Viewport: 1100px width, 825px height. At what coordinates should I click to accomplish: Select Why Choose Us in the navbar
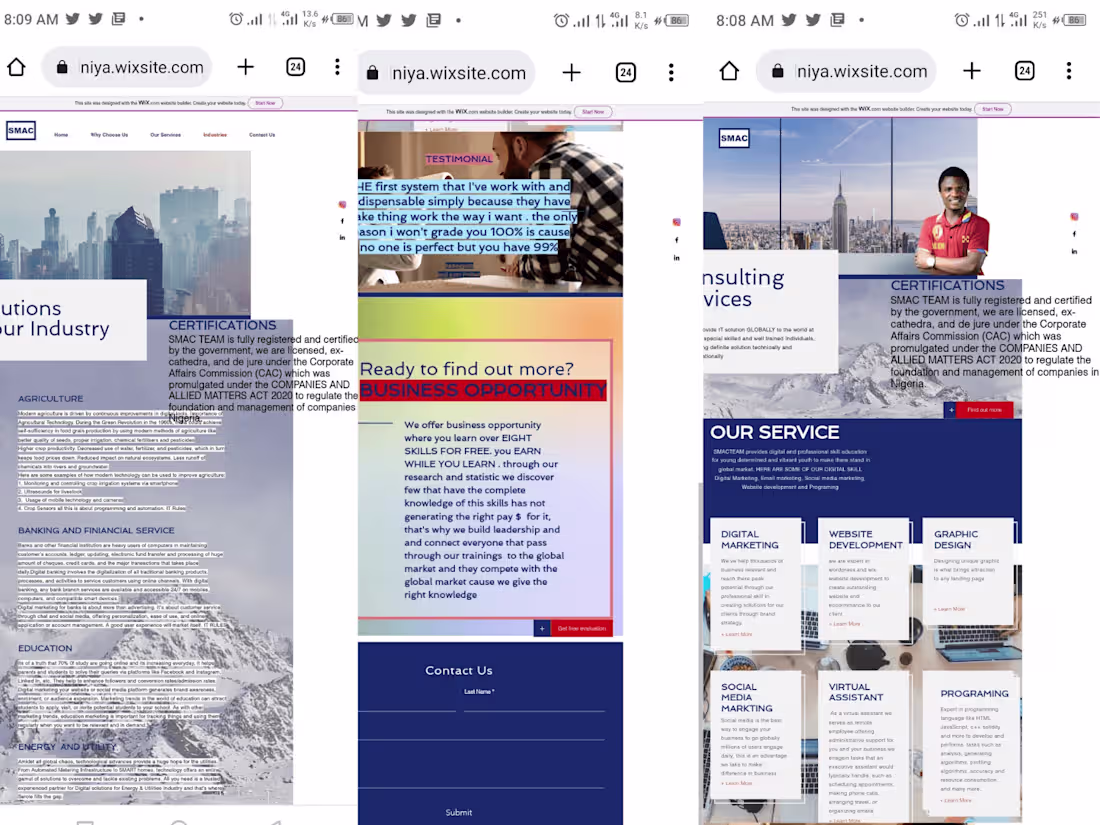[x=109, y=134]
